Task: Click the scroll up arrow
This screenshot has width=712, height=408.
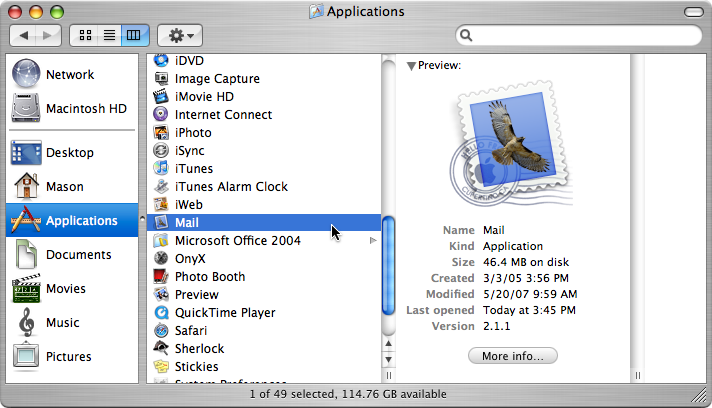Action: click(388, 344)
